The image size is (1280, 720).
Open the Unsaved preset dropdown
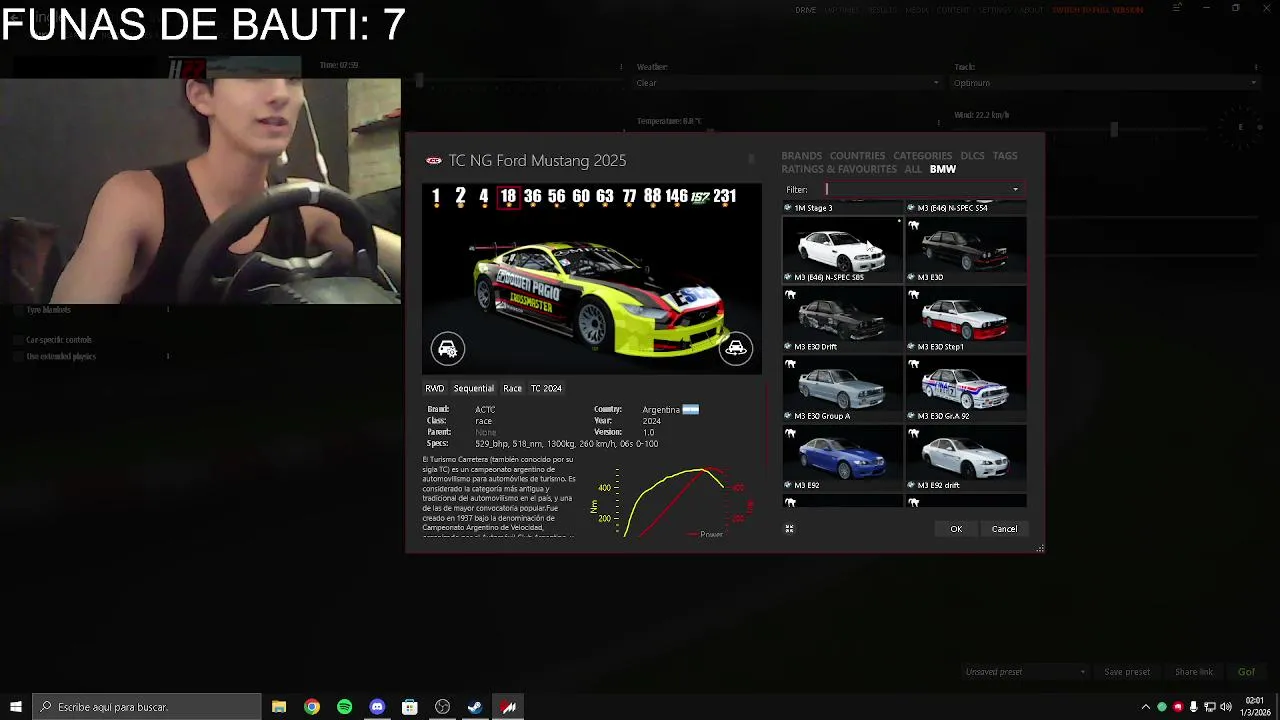[1025, 672]
